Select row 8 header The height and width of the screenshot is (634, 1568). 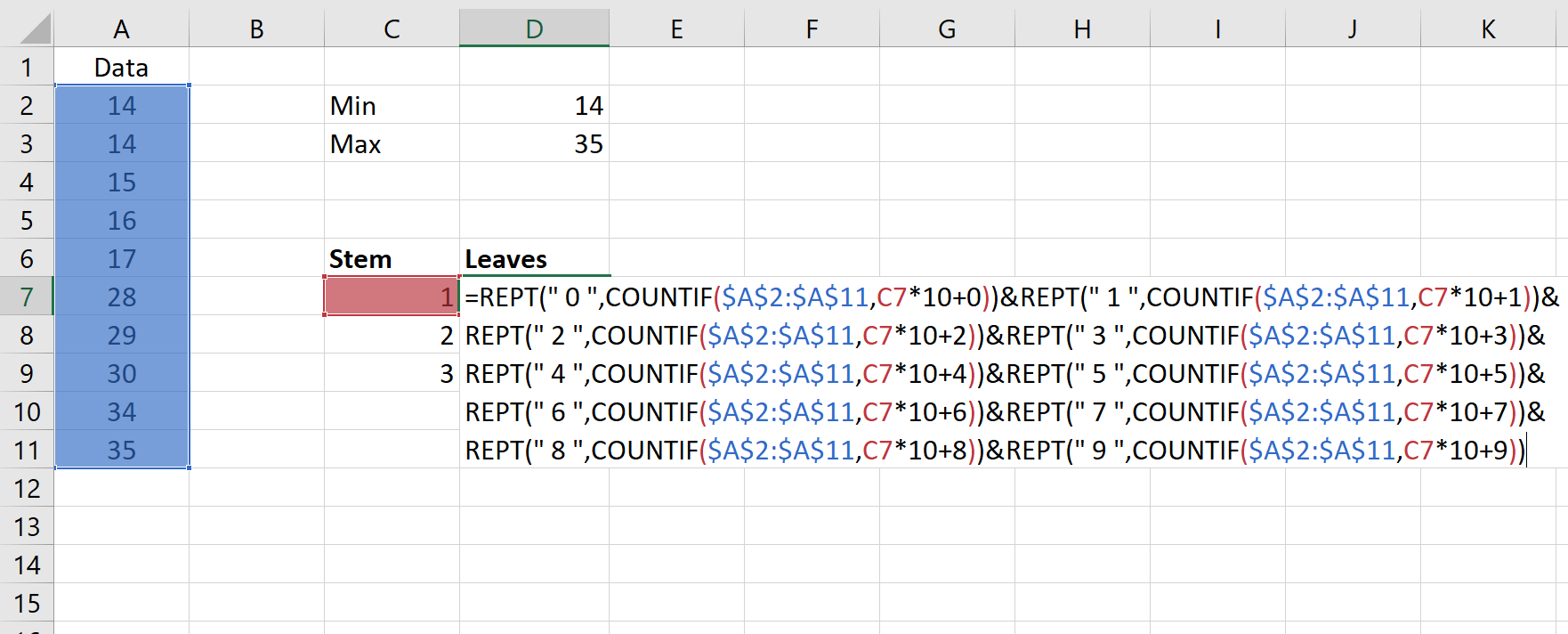pos(27,335)
